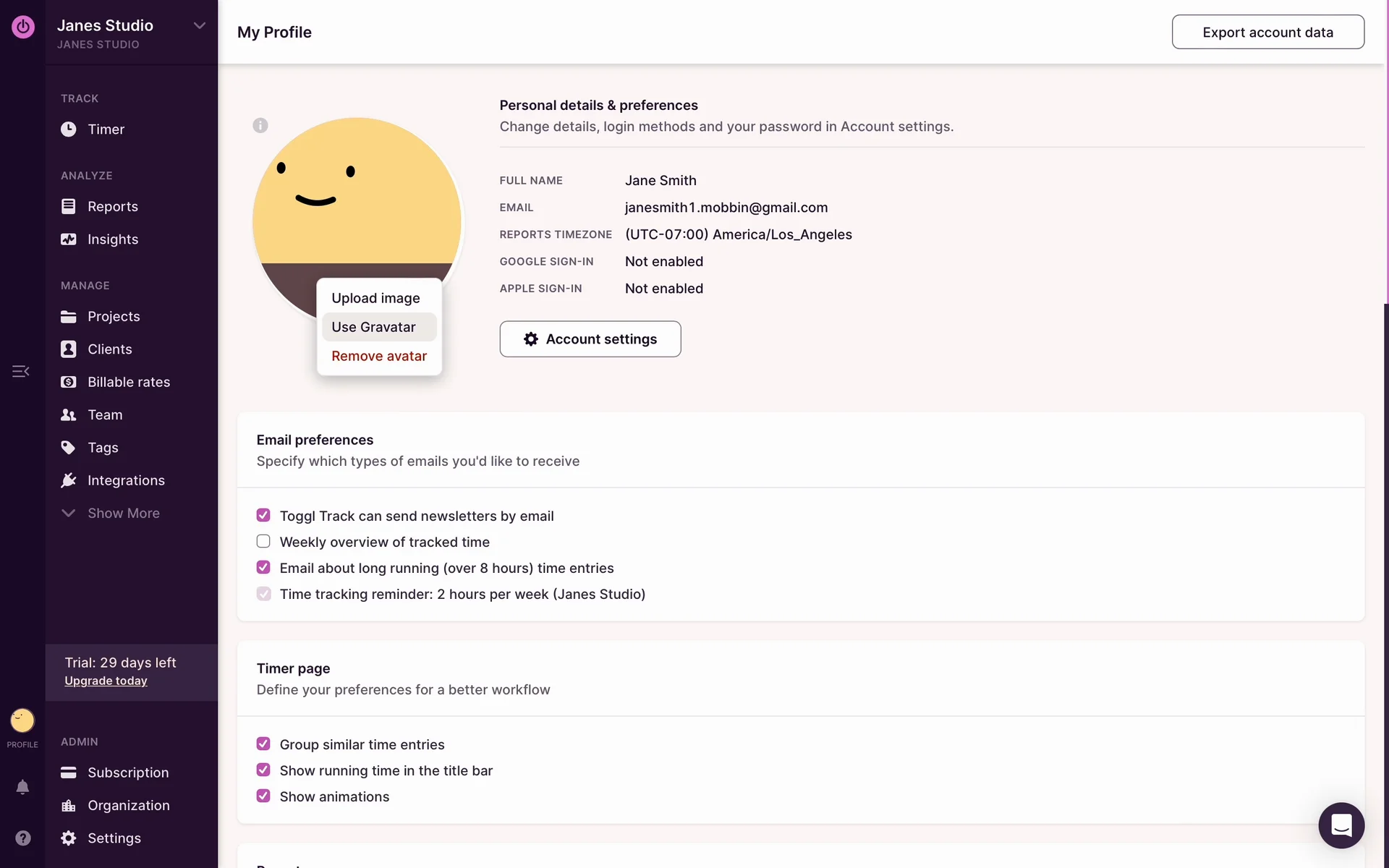Click Export account data button
The image size is (1389, 868).
(x=1267, y=33)
